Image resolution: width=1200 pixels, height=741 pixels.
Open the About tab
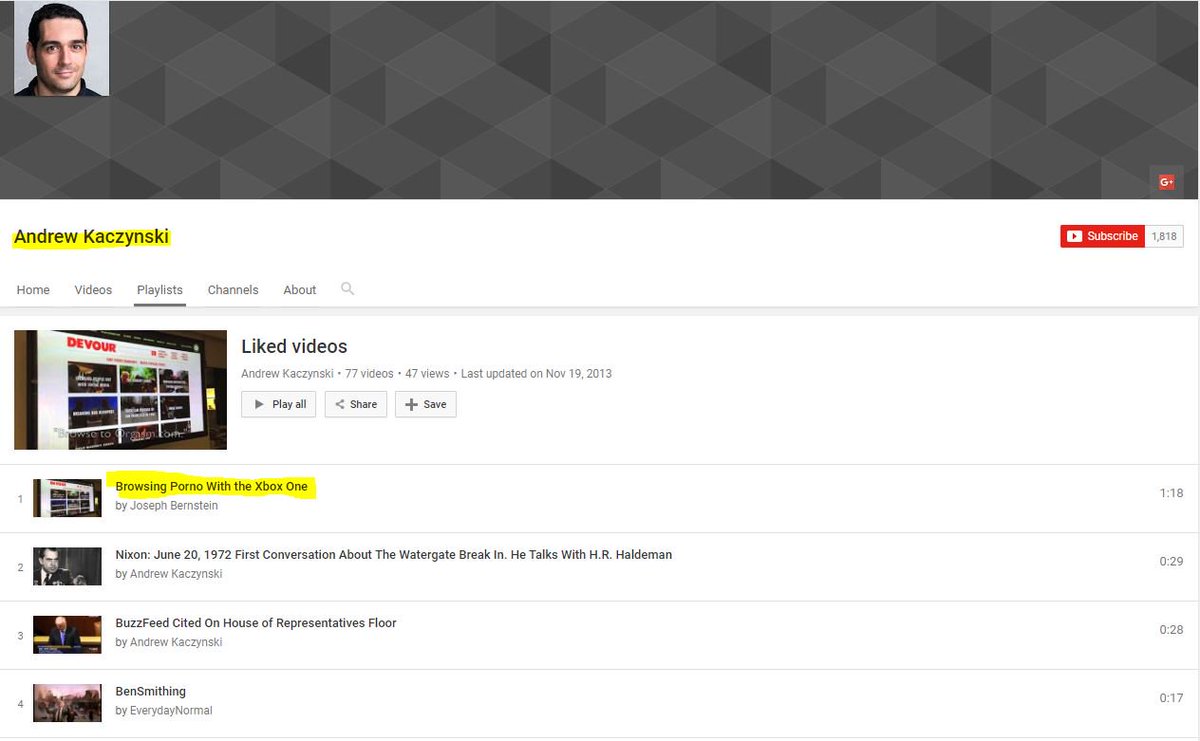(300, 290)
